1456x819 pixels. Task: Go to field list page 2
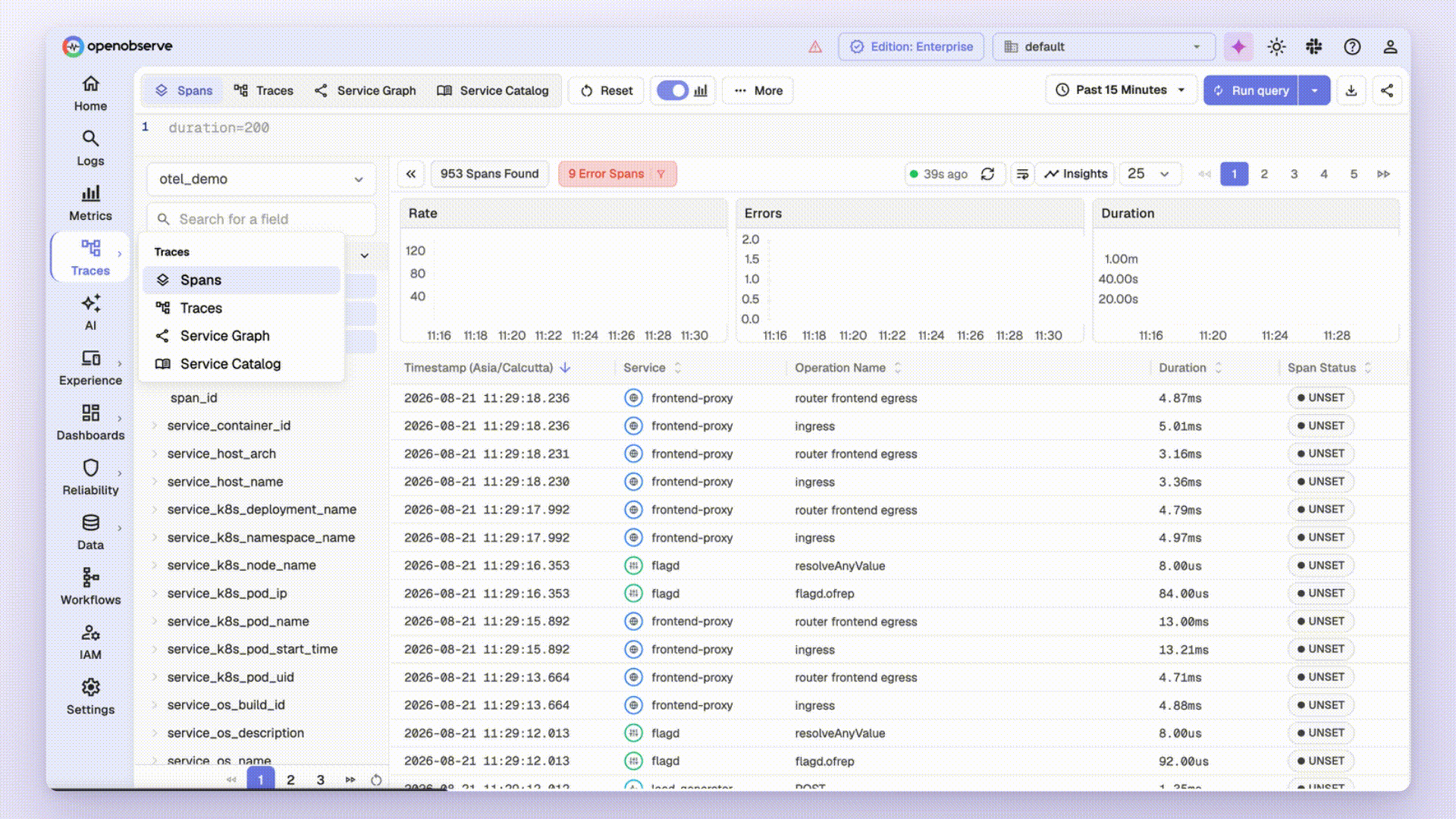tap(290, 780)
